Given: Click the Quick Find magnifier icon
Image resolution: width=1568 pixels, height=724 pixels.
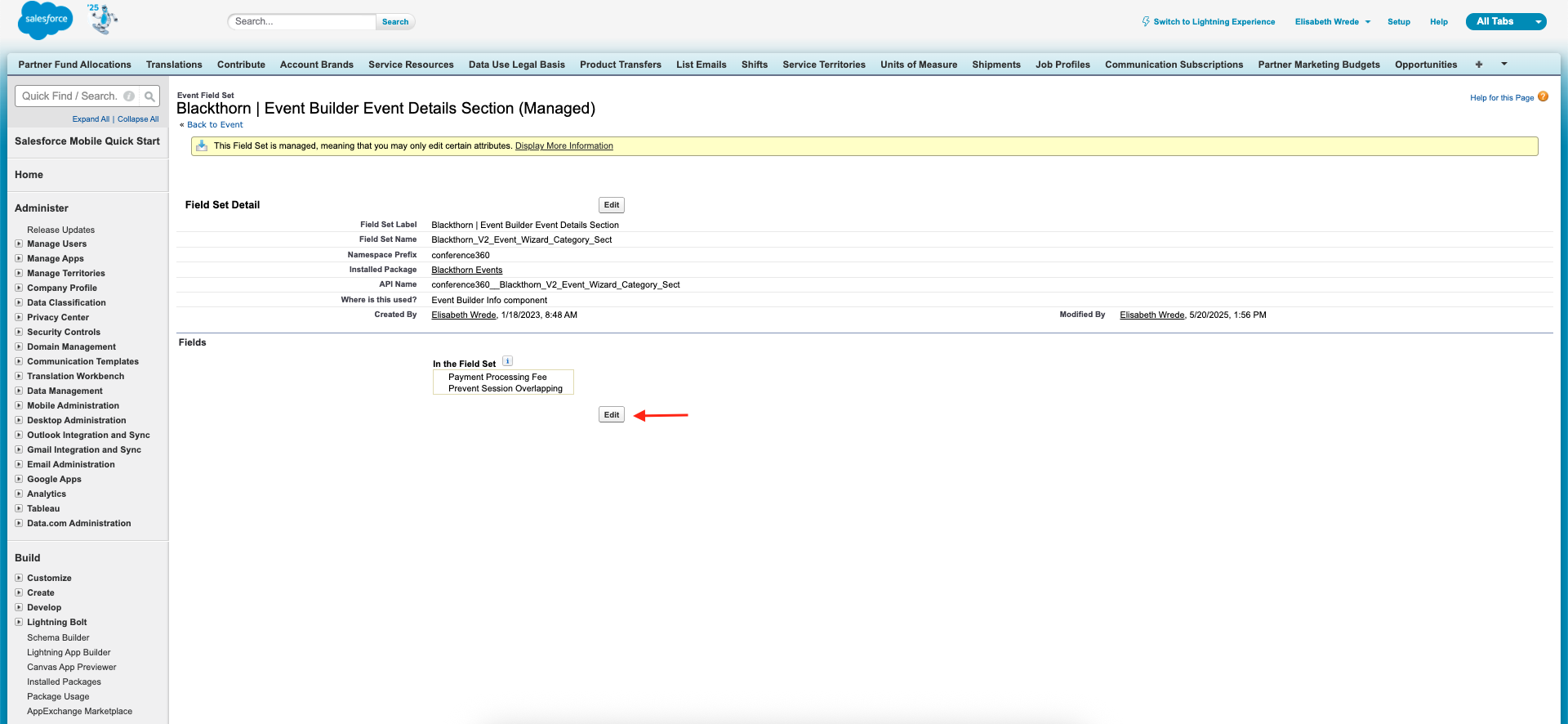Looking at the screenshot, I should tap(149, 96).
